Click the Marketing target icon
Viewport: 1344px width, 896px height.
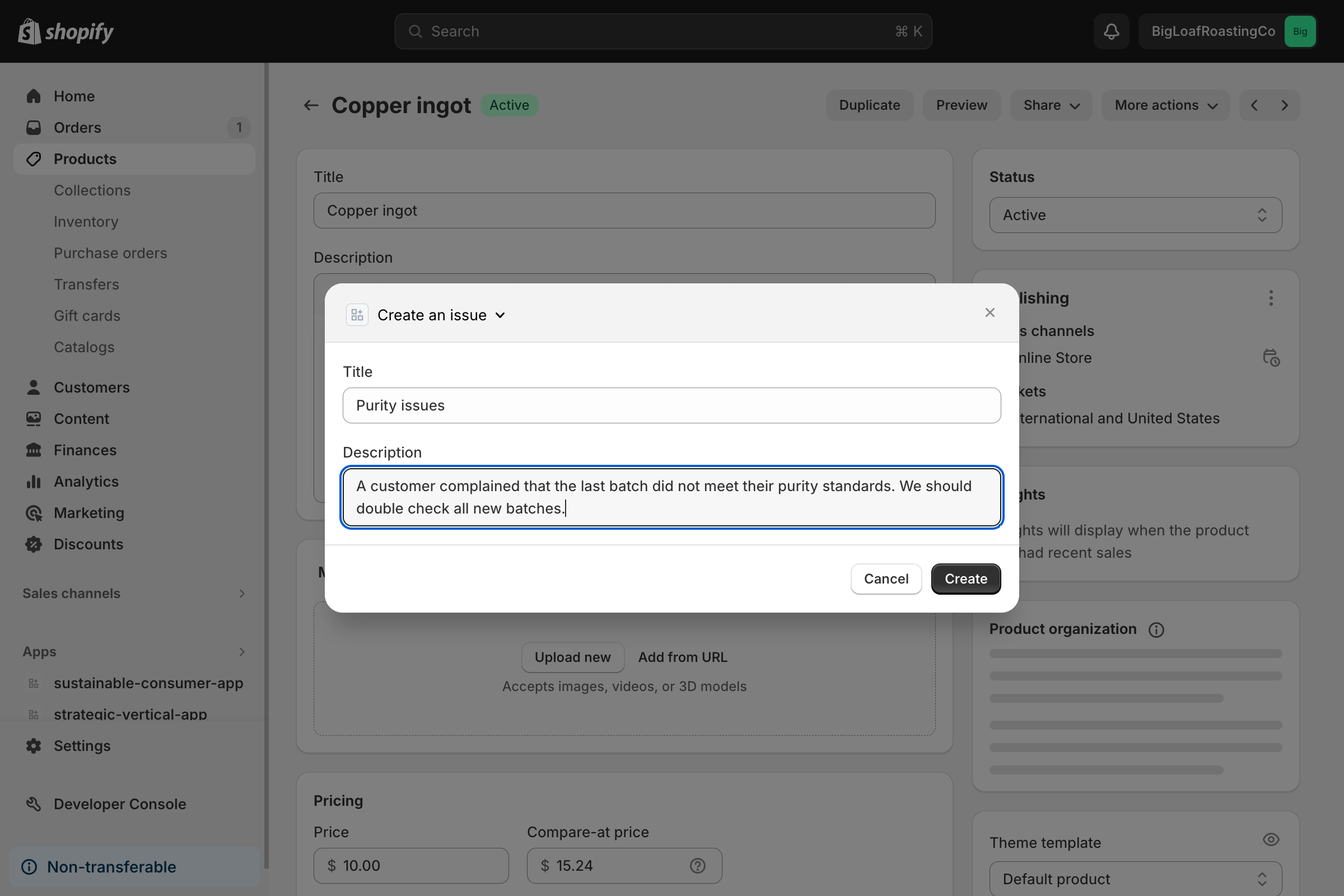click(x=34, y=513)
